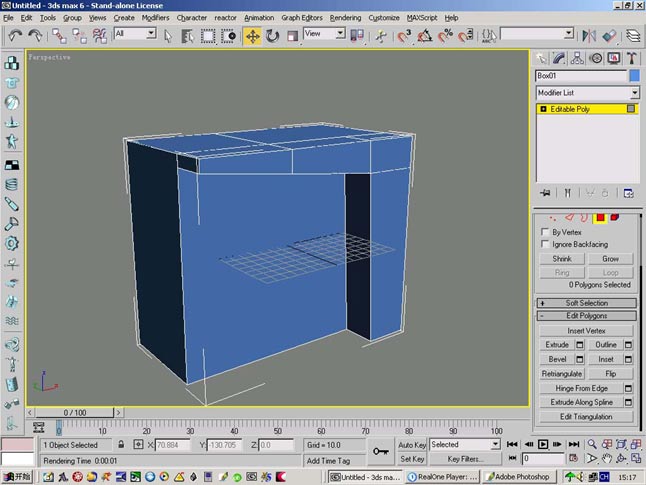This screenshot has width=646, height=485.
Task: Check the Ignore Backfacing option
Action: [x=545, y=244]
